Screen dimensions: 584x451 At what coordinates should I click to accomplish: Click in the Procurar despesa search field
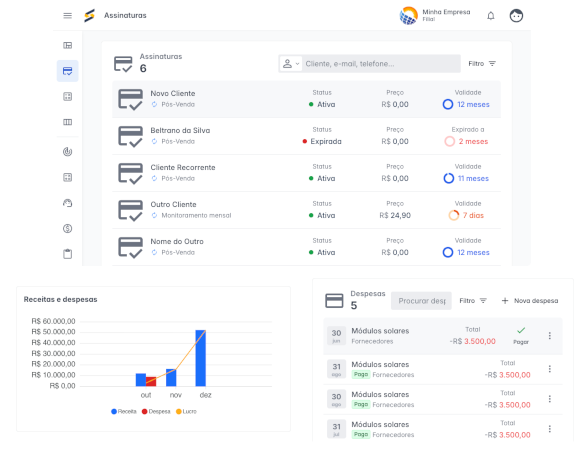422,301
